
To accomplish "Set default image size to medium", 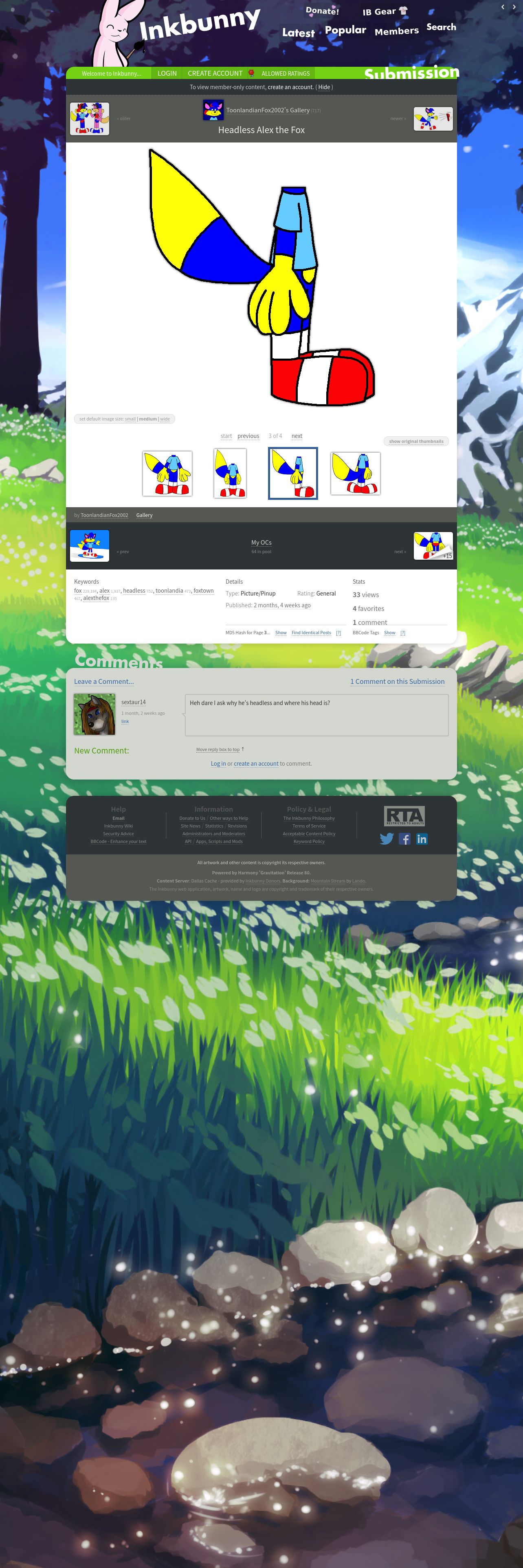I will click(148, 419).
